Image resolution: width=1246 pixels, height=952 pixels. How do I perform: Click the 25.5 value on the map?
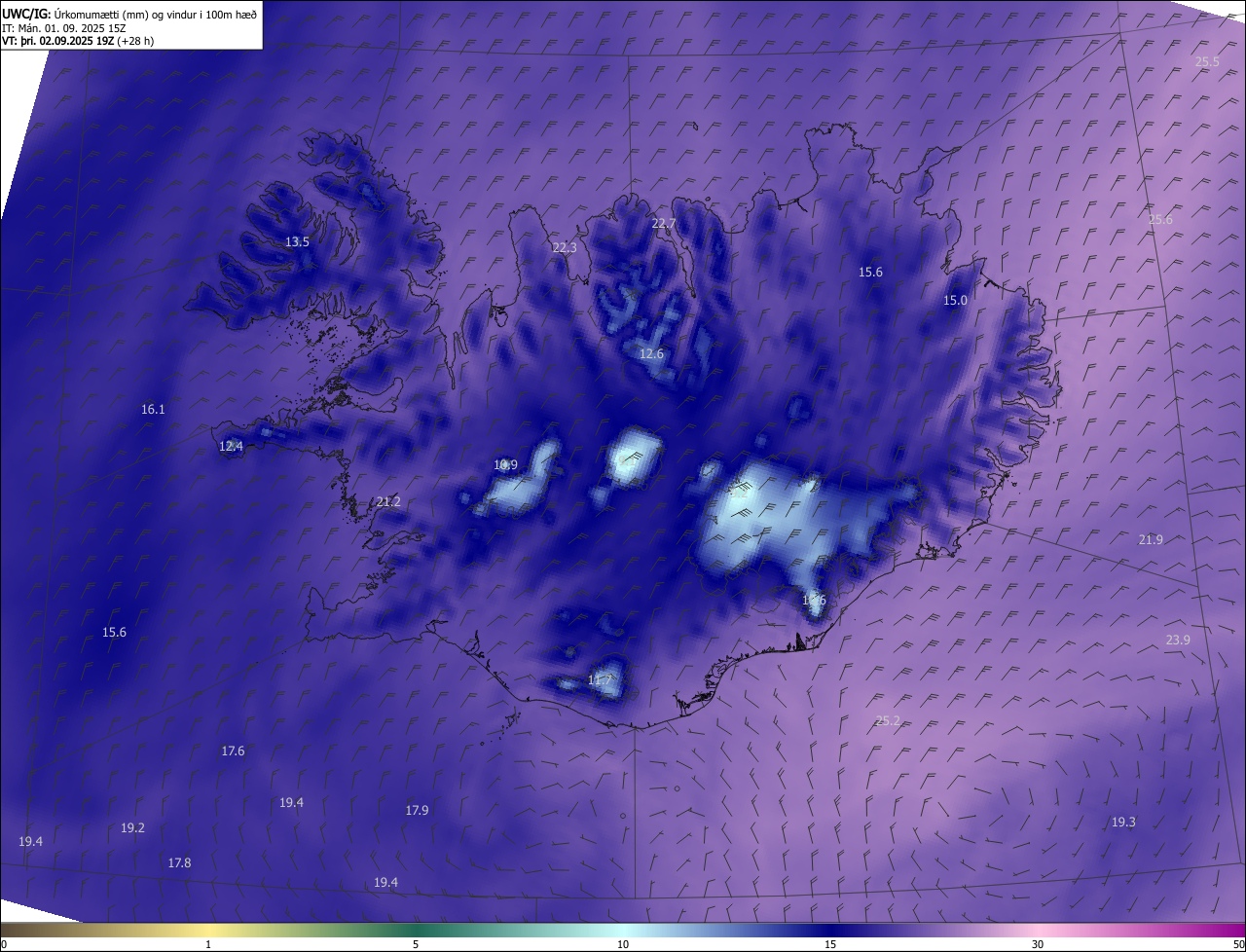coord(1207,61)
